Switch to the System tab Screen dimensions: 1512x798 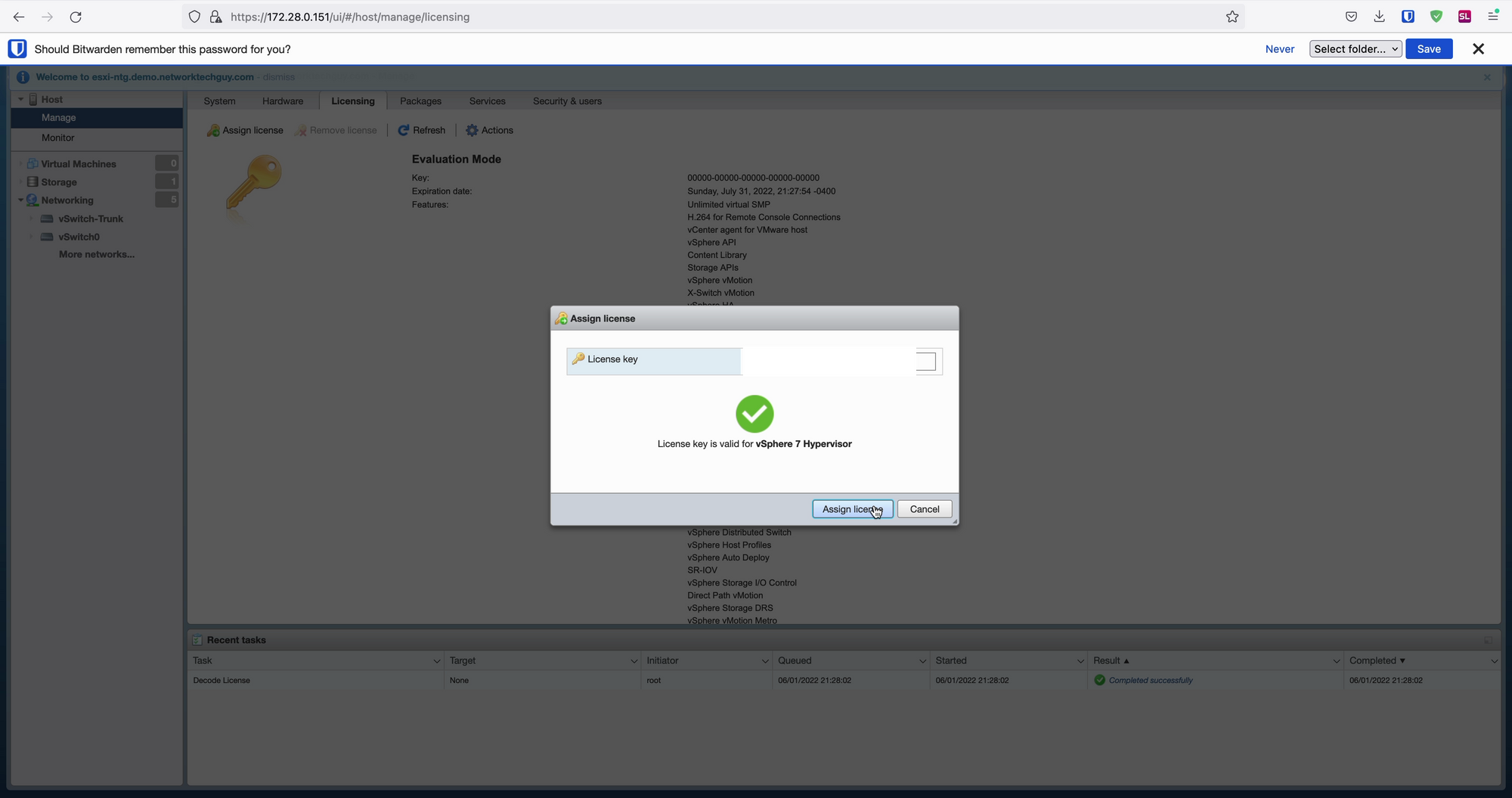click(x=219, y=101)
